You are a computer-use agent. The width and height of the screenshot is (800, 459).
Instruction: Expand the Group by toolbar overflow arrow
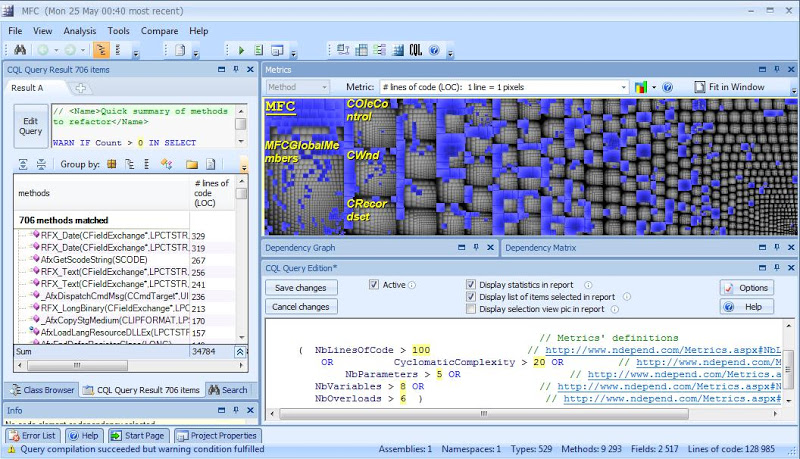(x=244, y=165)
